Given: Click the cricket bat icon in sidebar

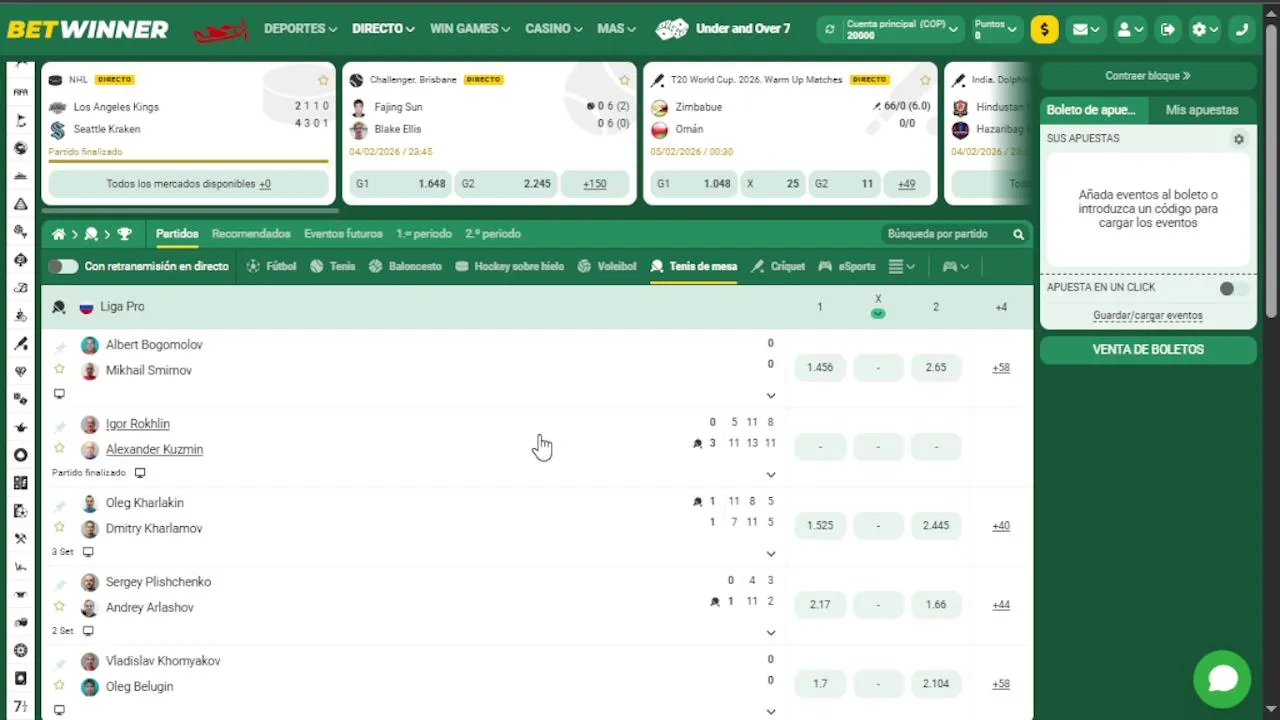Looking at the screenshot, I should pyautogui.click(x=20, y=344).
